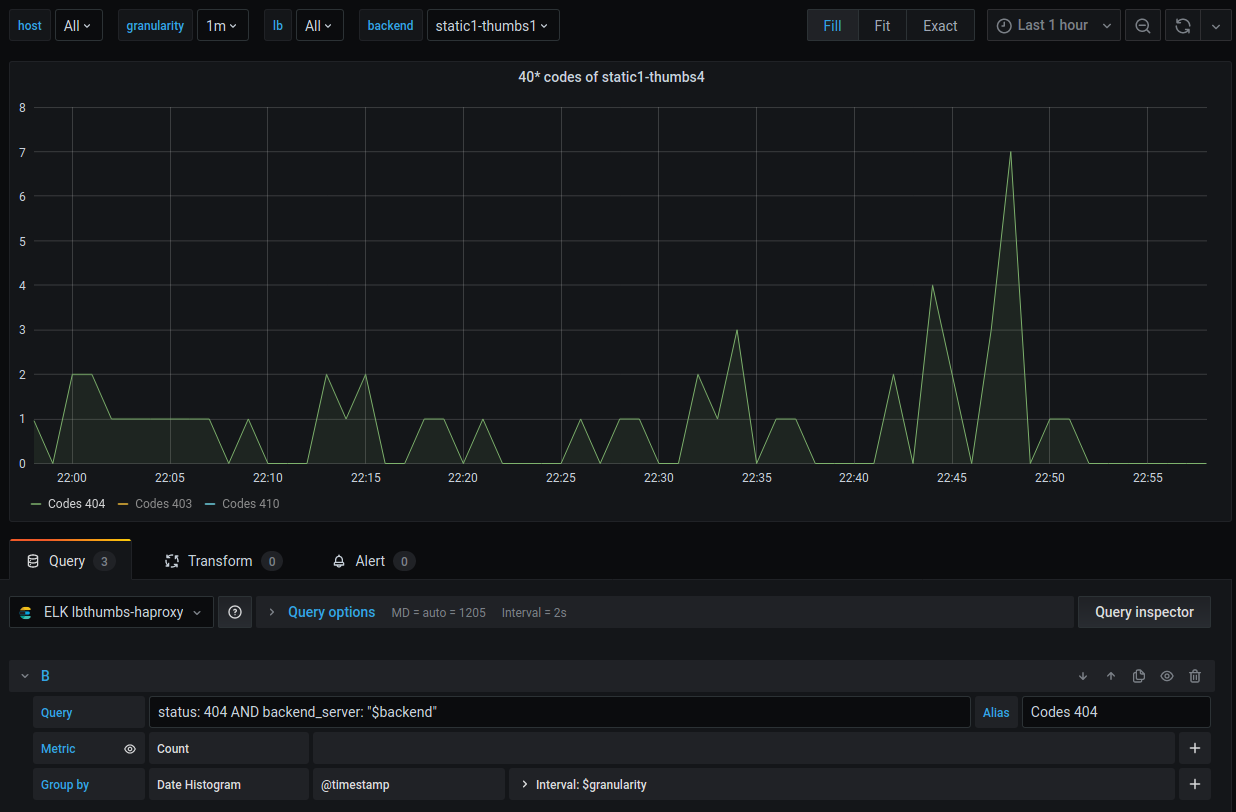Open the Query inspector

click(1144, 612)
